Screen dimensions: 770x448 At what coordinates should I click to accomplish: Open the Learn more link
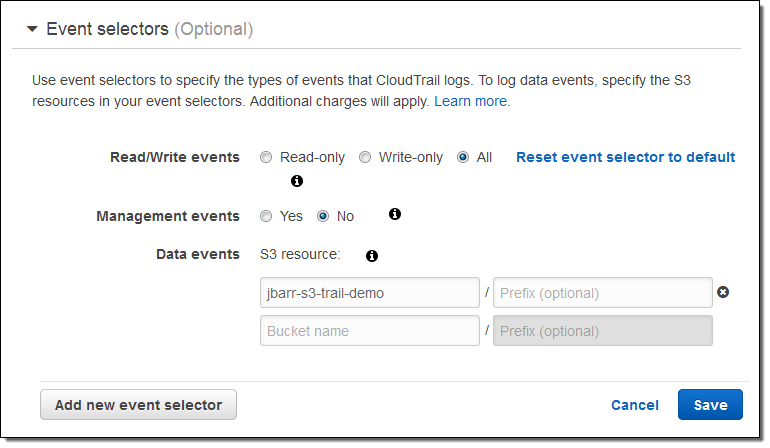tap(471, 102)
